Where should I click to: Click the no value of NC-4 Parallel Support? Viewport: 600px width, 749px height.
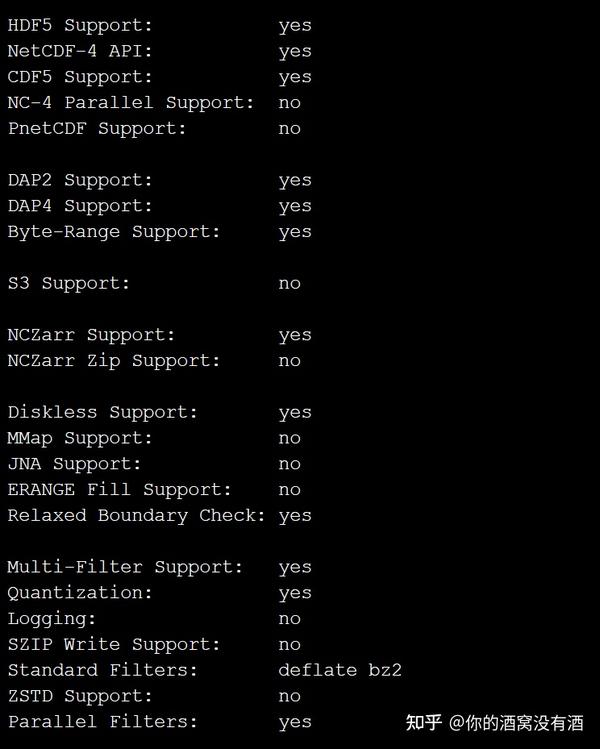[289, 103]
